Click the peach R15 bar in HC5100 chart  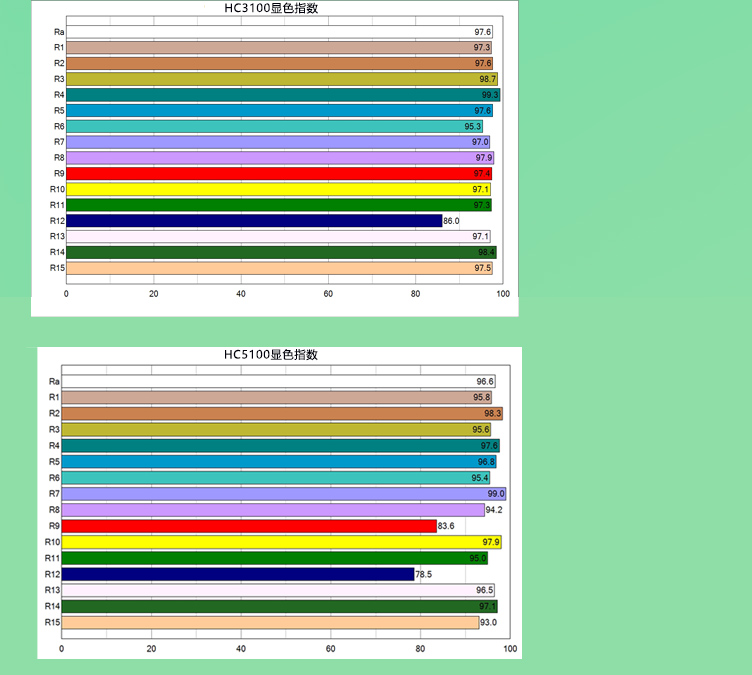pos(271,623)
